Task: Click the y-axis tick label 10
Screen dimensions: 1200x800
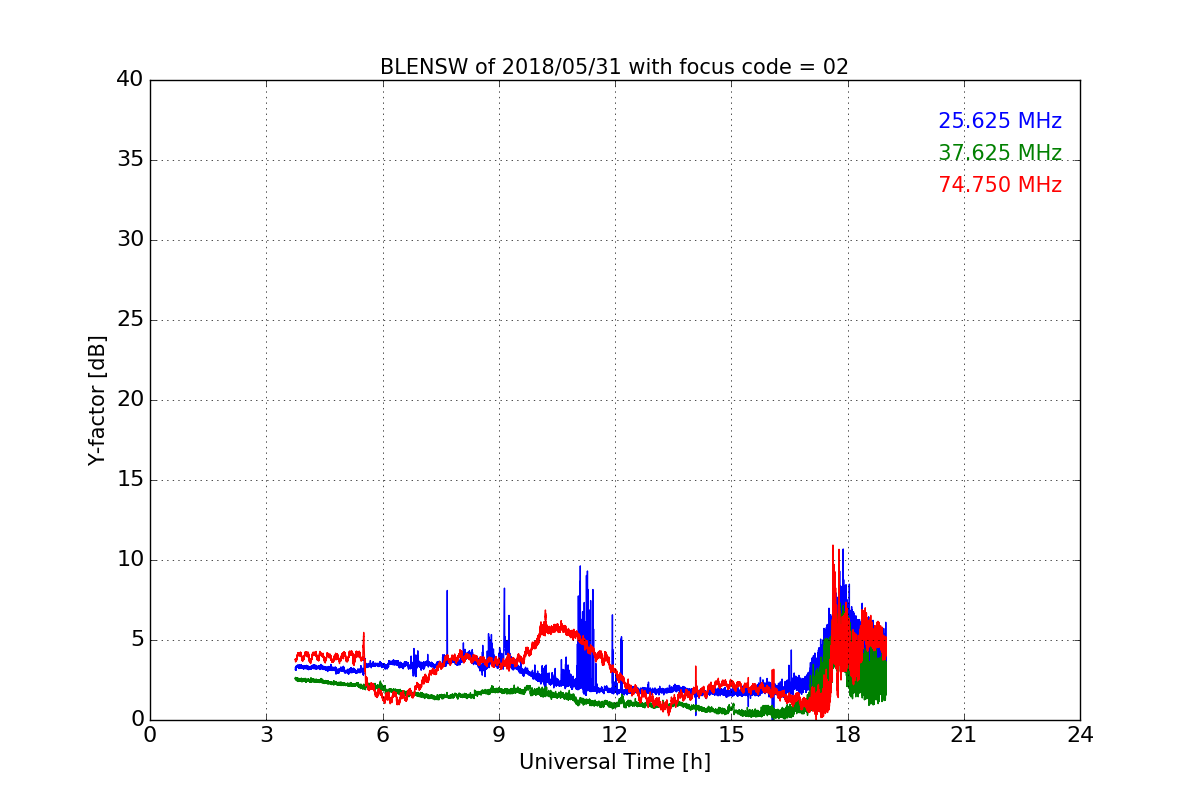Action: click(x=130, y=560)
